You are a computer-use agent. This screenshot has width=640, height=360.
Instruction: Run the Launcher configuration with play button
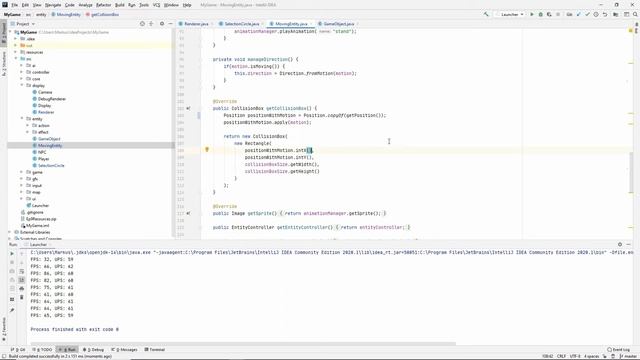pos(532,14)
